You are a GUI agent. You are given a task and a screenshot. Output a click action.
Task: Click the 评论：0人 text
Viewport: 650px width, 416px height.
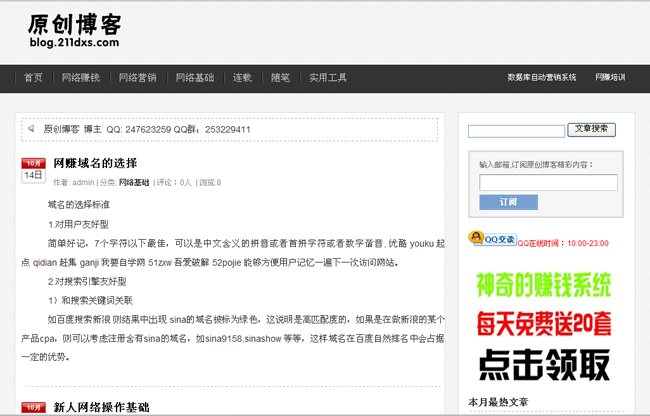point(174,182)
